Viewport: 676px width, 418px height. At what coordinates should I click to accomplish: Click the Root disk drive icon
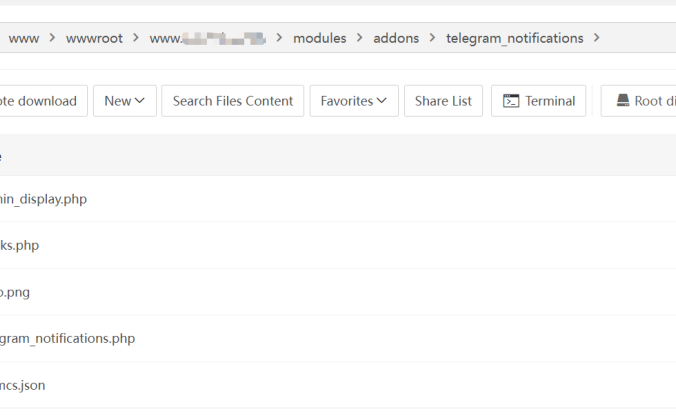(622, 101)
